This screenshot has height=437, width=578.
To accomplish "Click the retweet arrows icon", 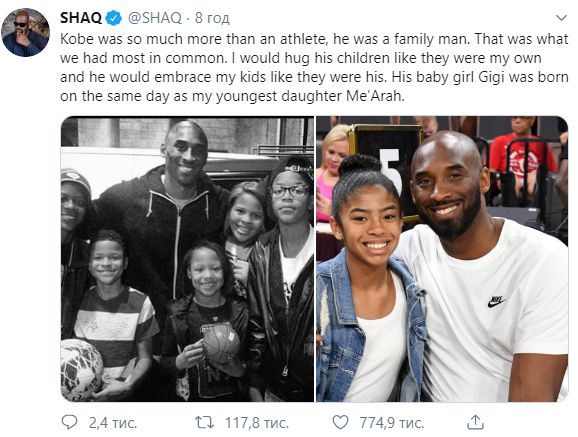I will point(204,423).
